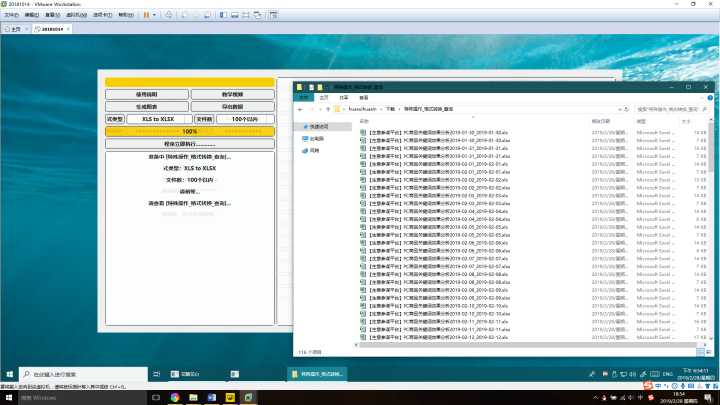720x405 pixels.
Task: Click the guest VM taskbar search box
Action: [84, 374]
